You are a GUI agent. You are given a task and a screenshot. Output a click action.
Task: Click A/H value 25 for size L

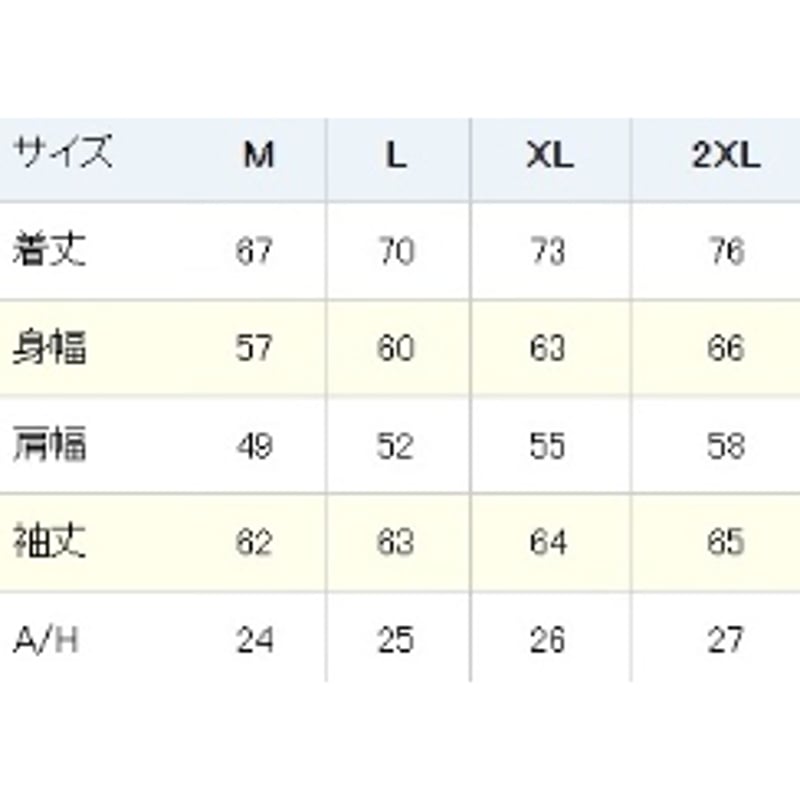tap(396, 638)
